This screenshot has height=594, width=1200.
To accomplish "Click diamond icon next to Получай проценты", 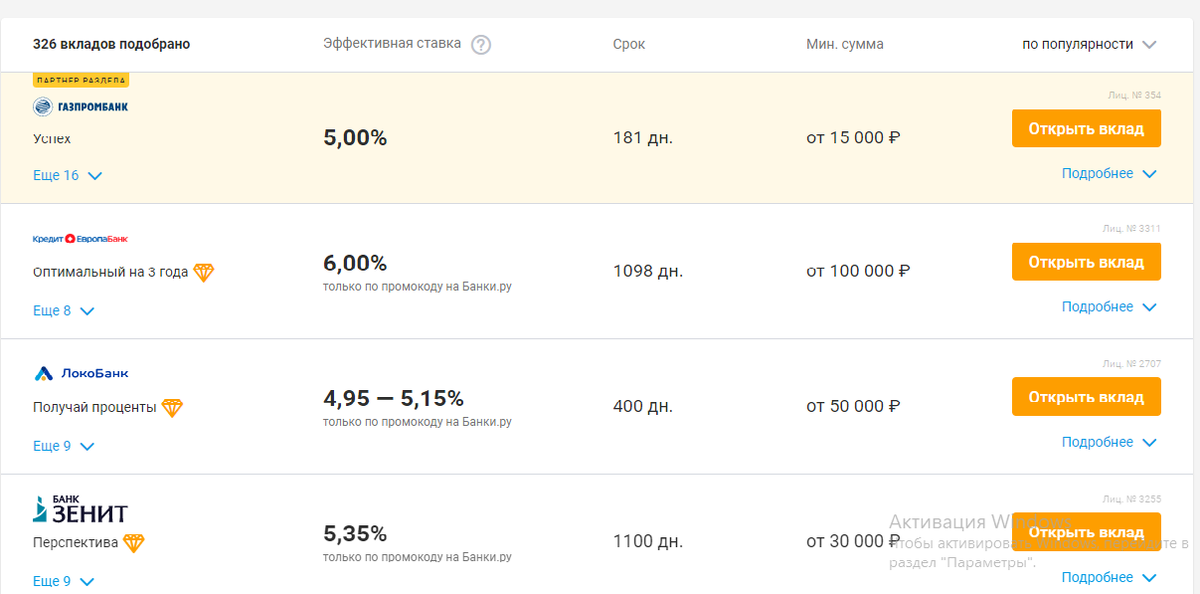I will point(172,407).
